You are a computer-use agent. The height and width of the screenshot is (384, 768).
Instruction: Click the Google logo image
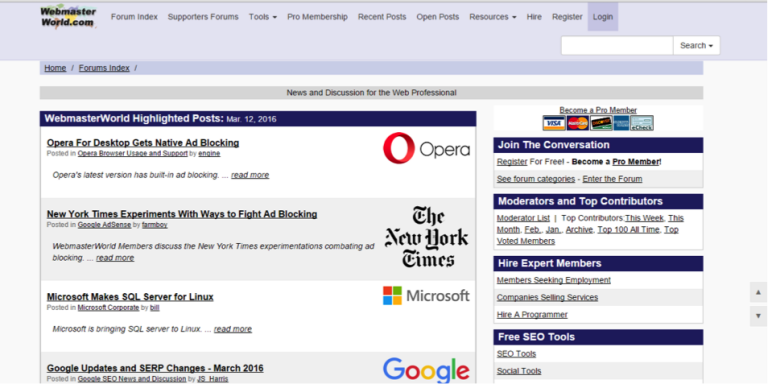click(426, 370)
